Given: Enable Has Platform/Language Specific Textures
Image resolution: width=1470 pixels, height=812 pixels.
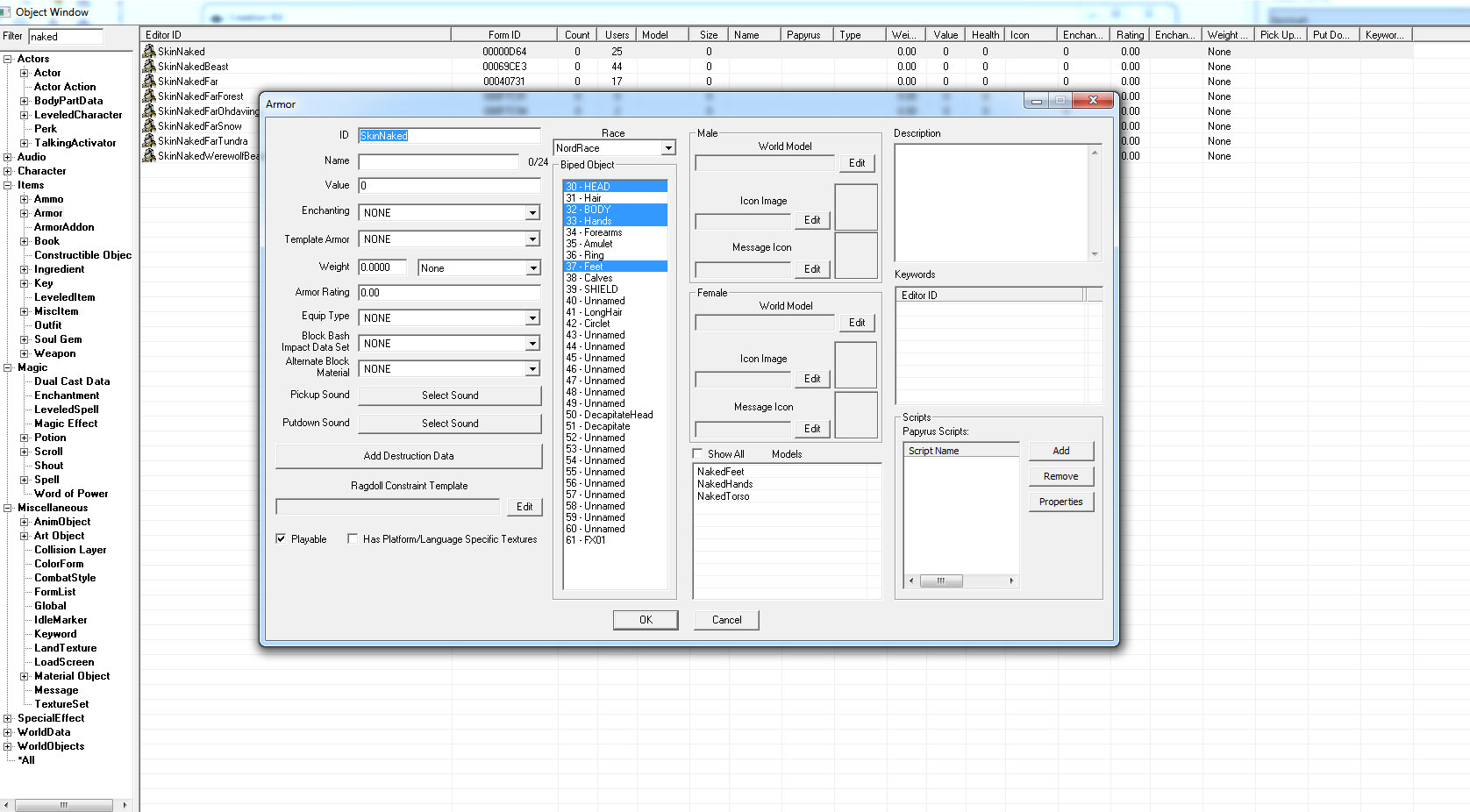Looking at the screenshot, I should (x=353, y=538).
